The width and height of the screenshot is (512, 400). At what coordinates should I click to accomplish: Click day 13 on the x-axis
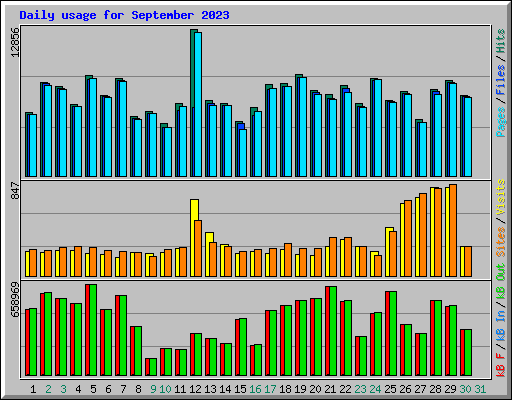coord(210,389)
